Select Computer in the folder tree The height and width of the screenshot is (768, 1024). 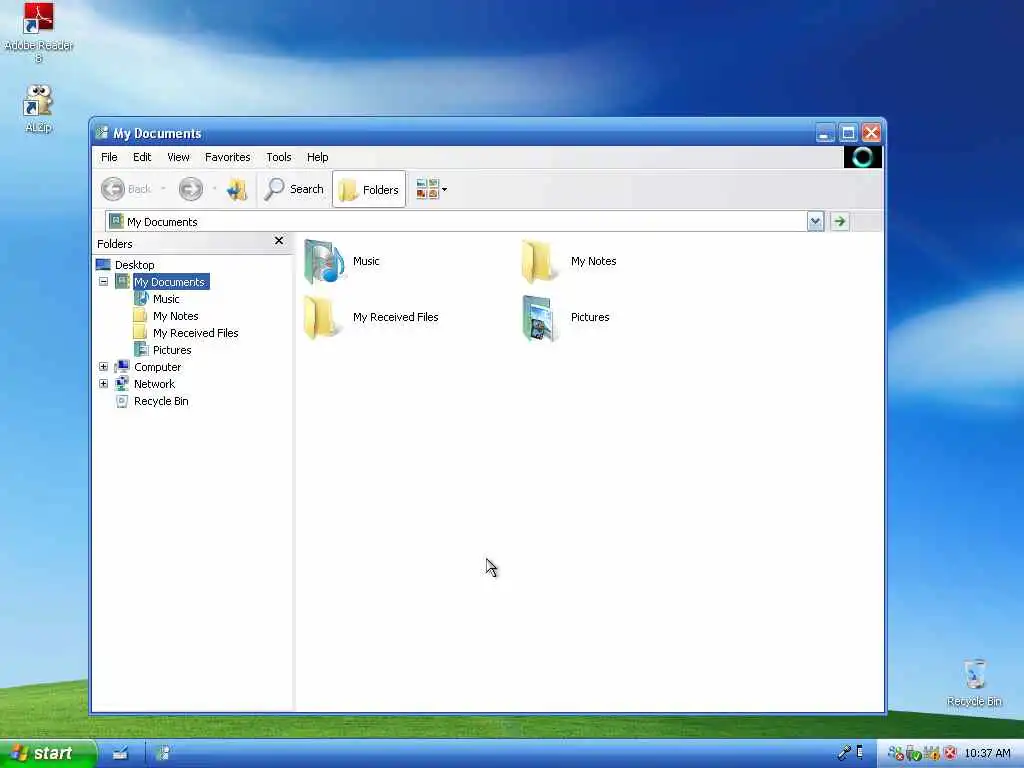click(157, 367)
